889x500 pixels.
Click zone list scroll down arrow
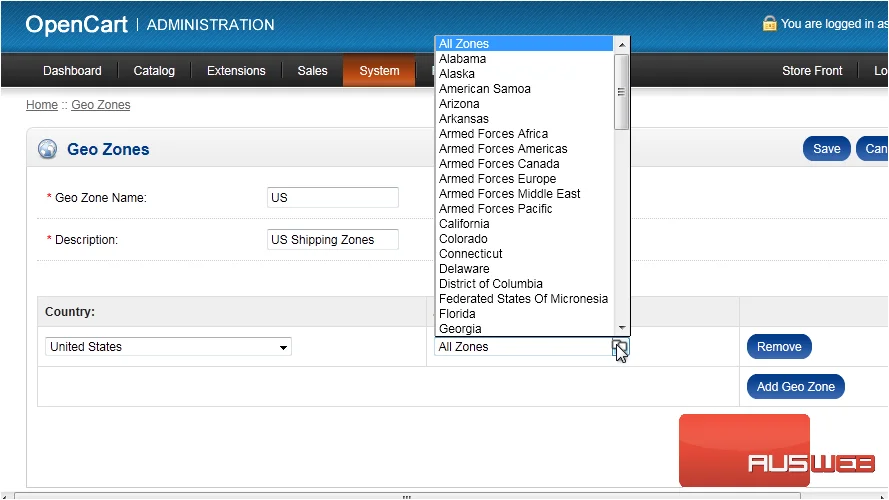click(622, 328)
